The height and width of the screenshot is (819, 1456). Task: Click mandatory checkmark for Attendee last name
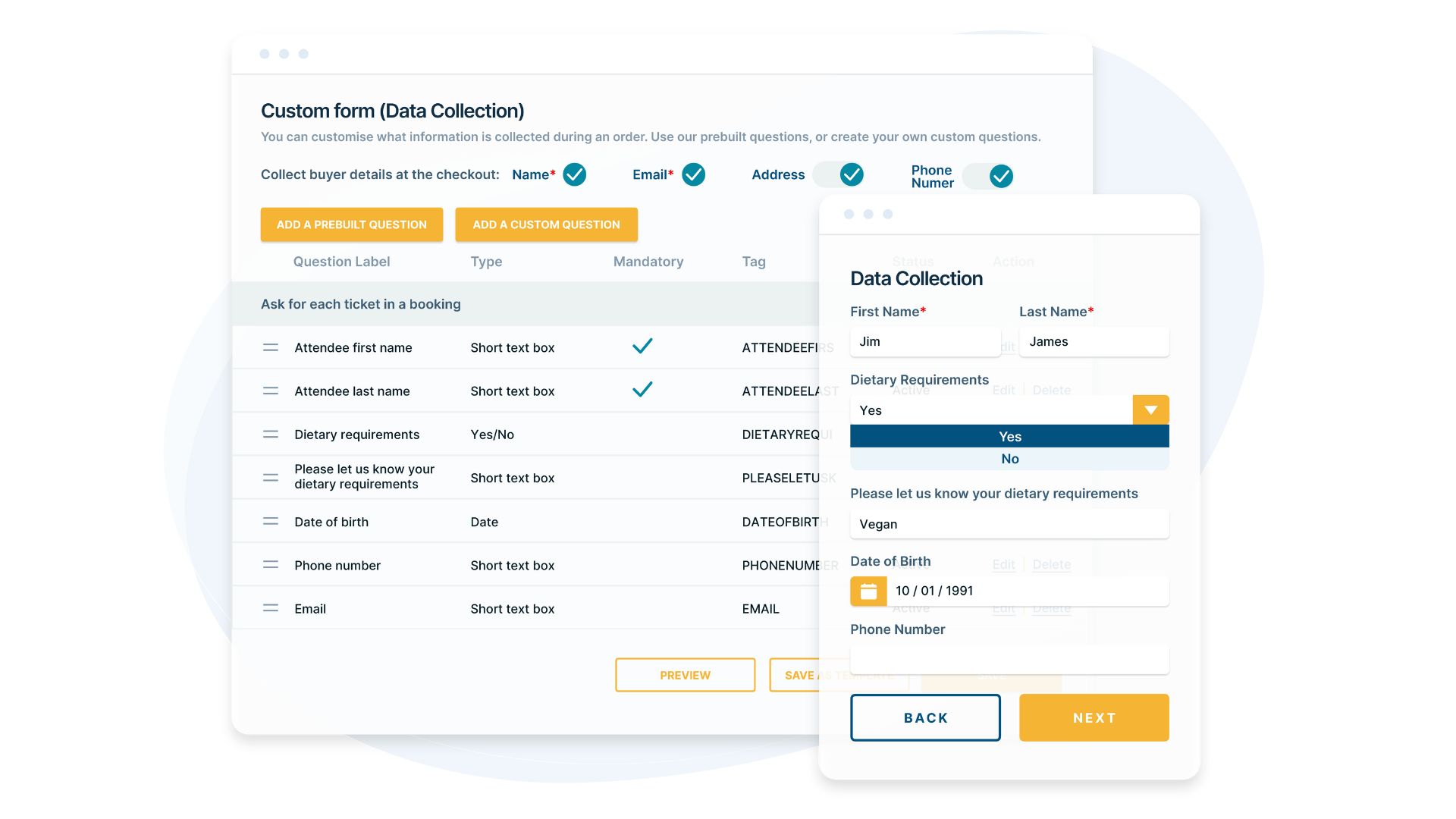[642, 389]
